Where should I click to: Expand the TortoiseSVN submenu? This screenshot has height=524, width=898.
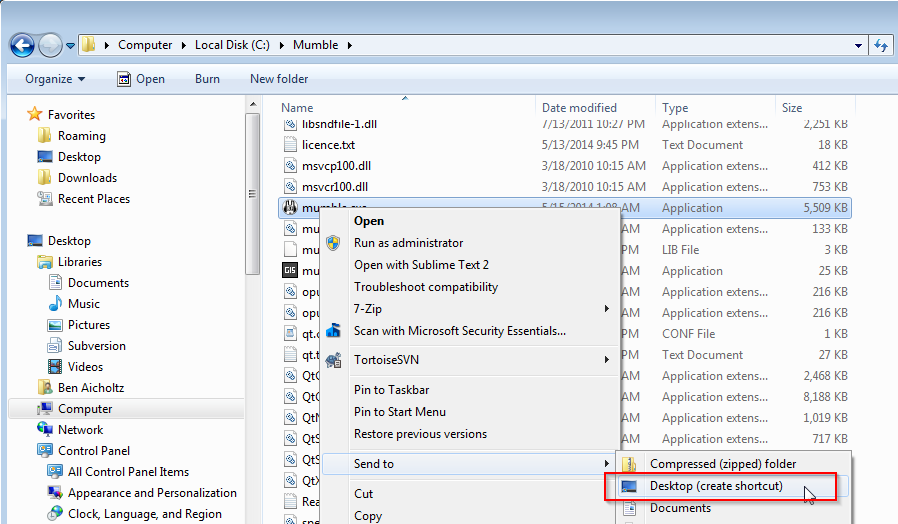pyautogui.click(x=470, y=360)
